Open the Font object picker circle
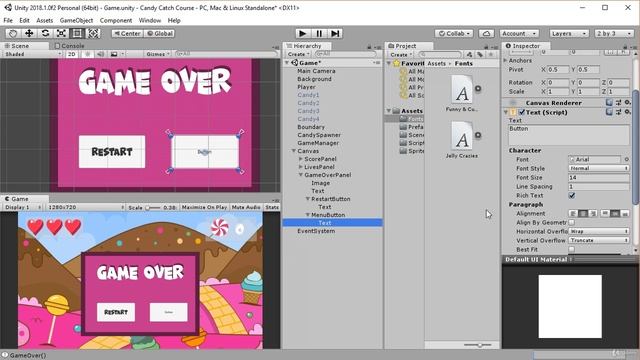 pyautogui.click(x=627, y=160)
